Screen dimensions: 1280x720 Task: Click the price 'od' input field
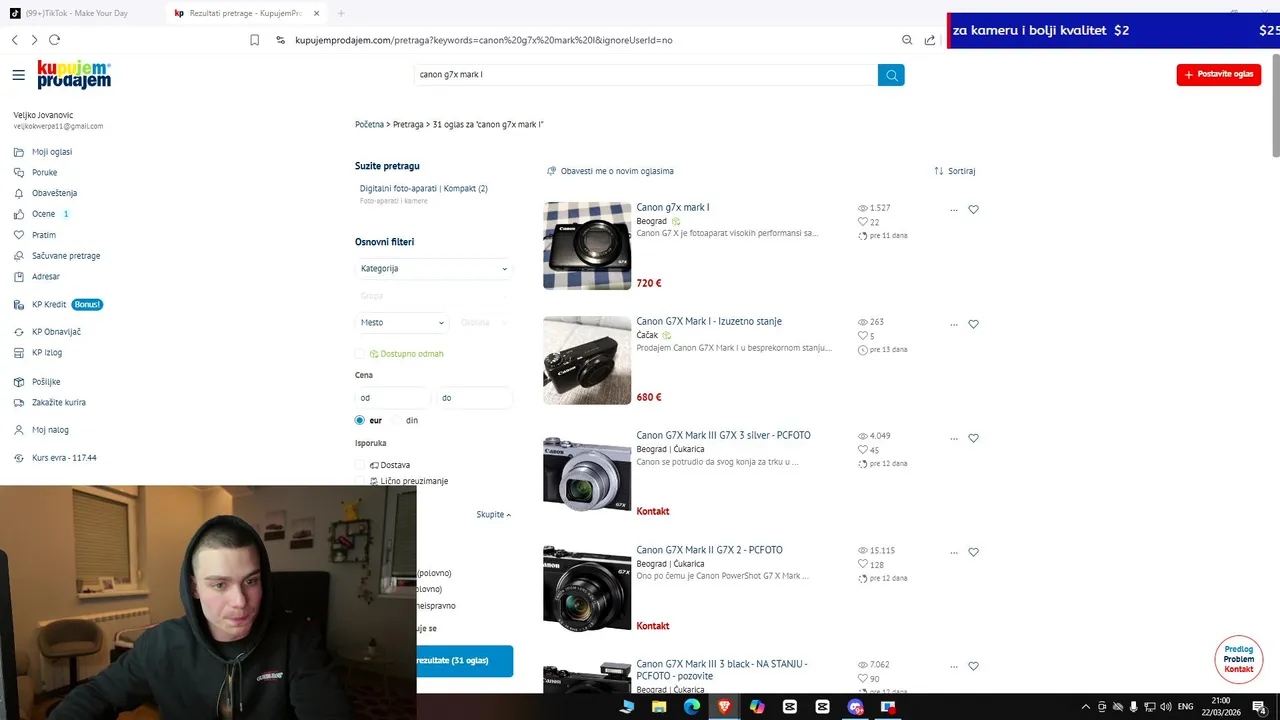[x=393, y=398]
